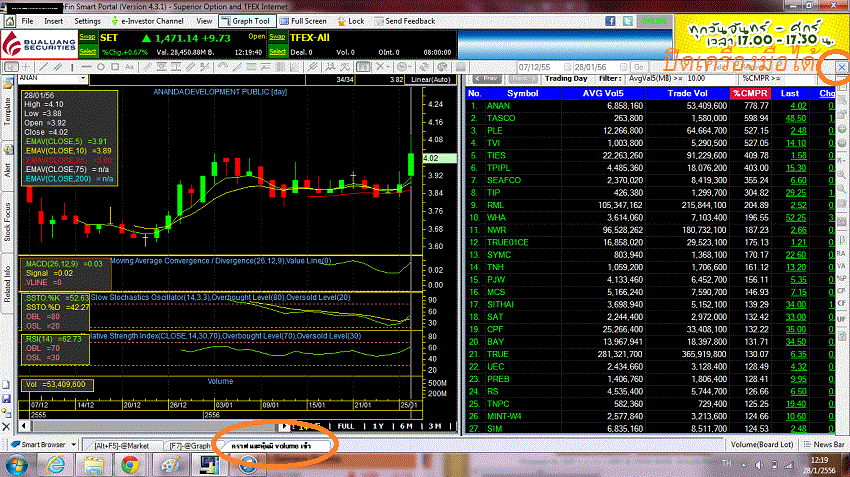Switch to the [Alt+F5]-@Market tab
This screenshot has width=850, height=477.
[121, 446]
